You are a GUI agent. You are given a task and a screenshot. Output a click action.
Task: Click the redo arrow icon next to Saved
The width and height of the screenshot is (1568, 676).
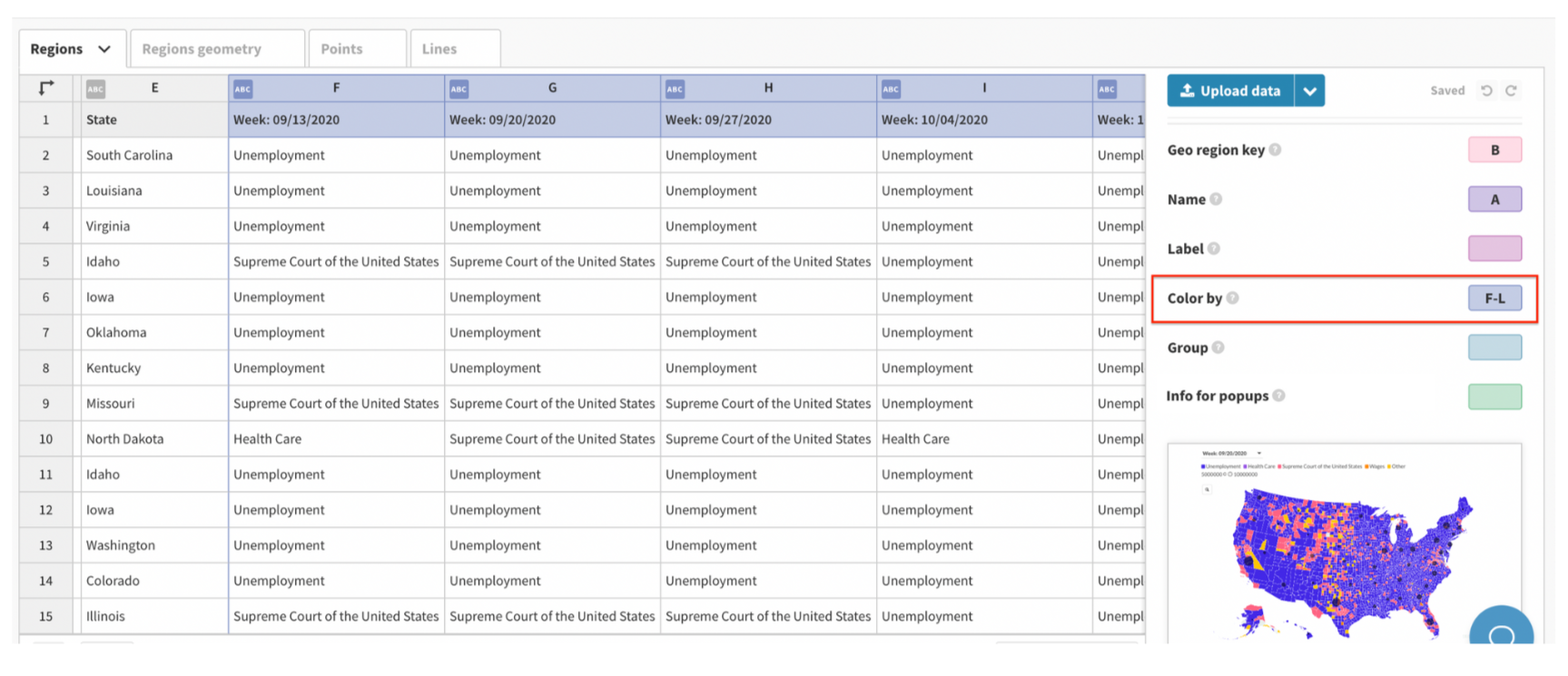[1511, 91]
